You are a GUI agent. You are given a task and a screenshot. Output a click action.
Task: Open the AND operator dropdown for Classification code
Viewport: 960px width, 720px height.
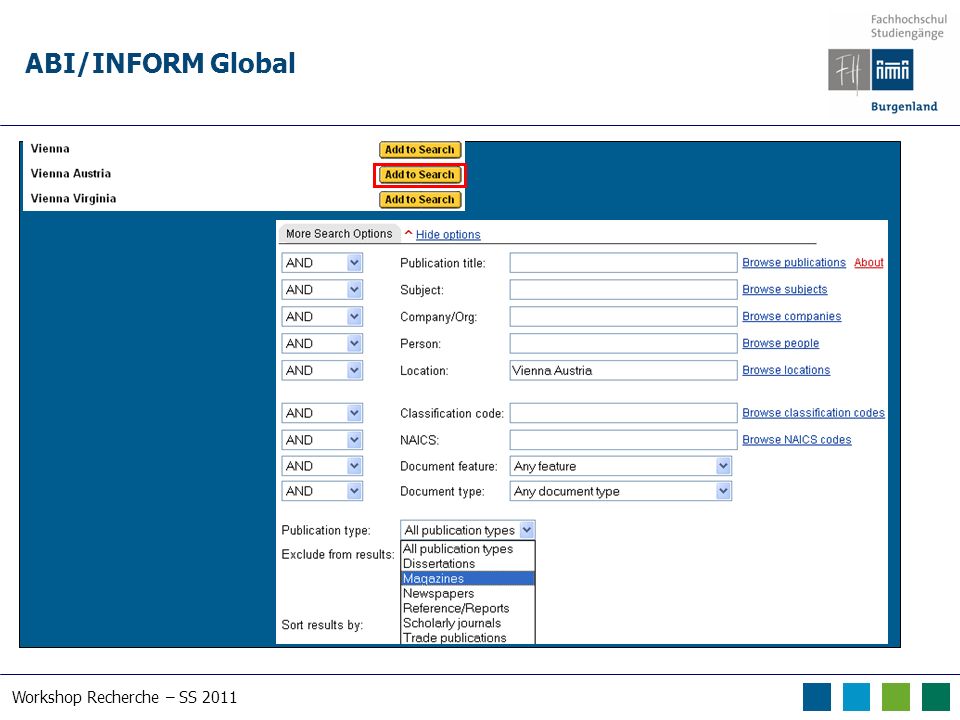pyautogui.click(x=322, y=413)
